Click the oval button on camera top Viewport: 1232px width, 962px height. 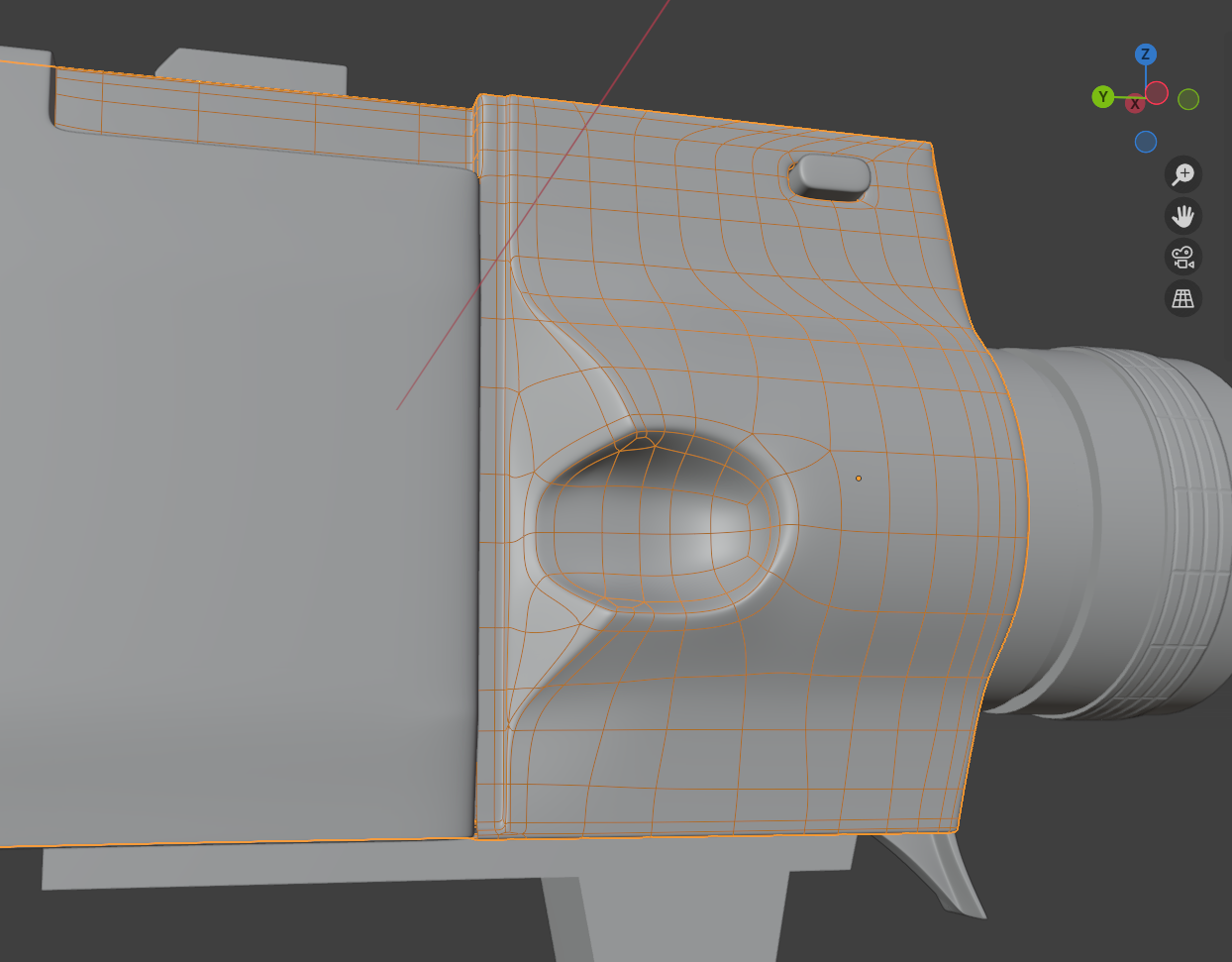pos(833,175)
